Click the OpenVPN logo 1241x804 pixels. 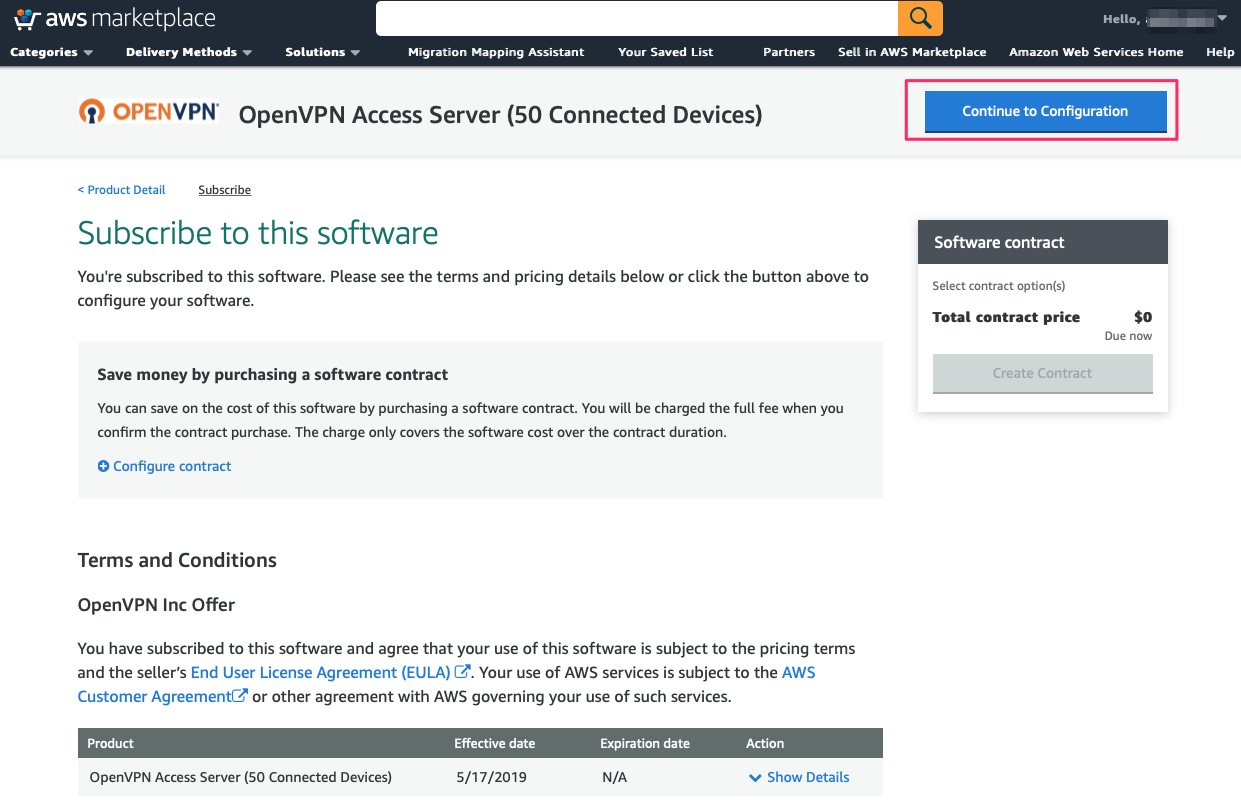149,111
